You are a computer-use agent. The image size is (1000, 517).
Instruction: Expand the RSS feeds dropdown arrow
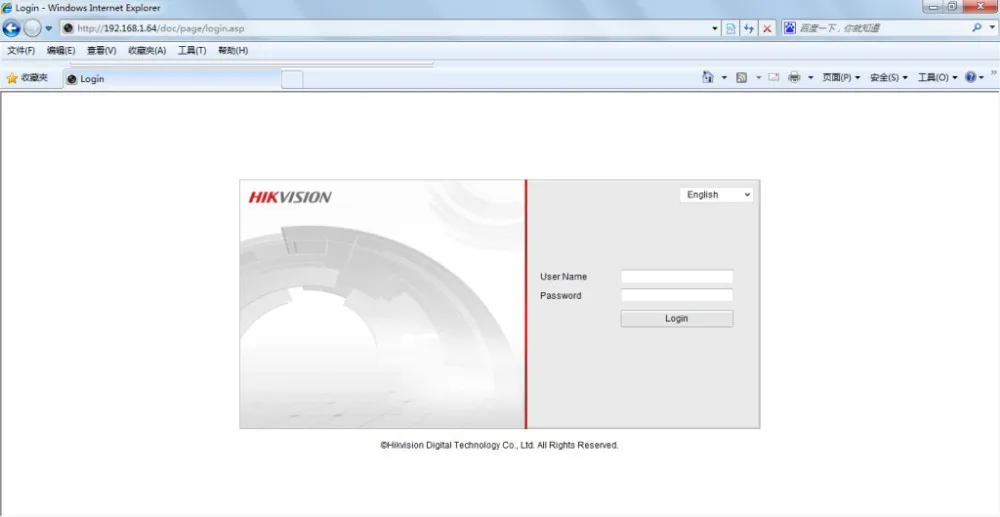point(759,78)
